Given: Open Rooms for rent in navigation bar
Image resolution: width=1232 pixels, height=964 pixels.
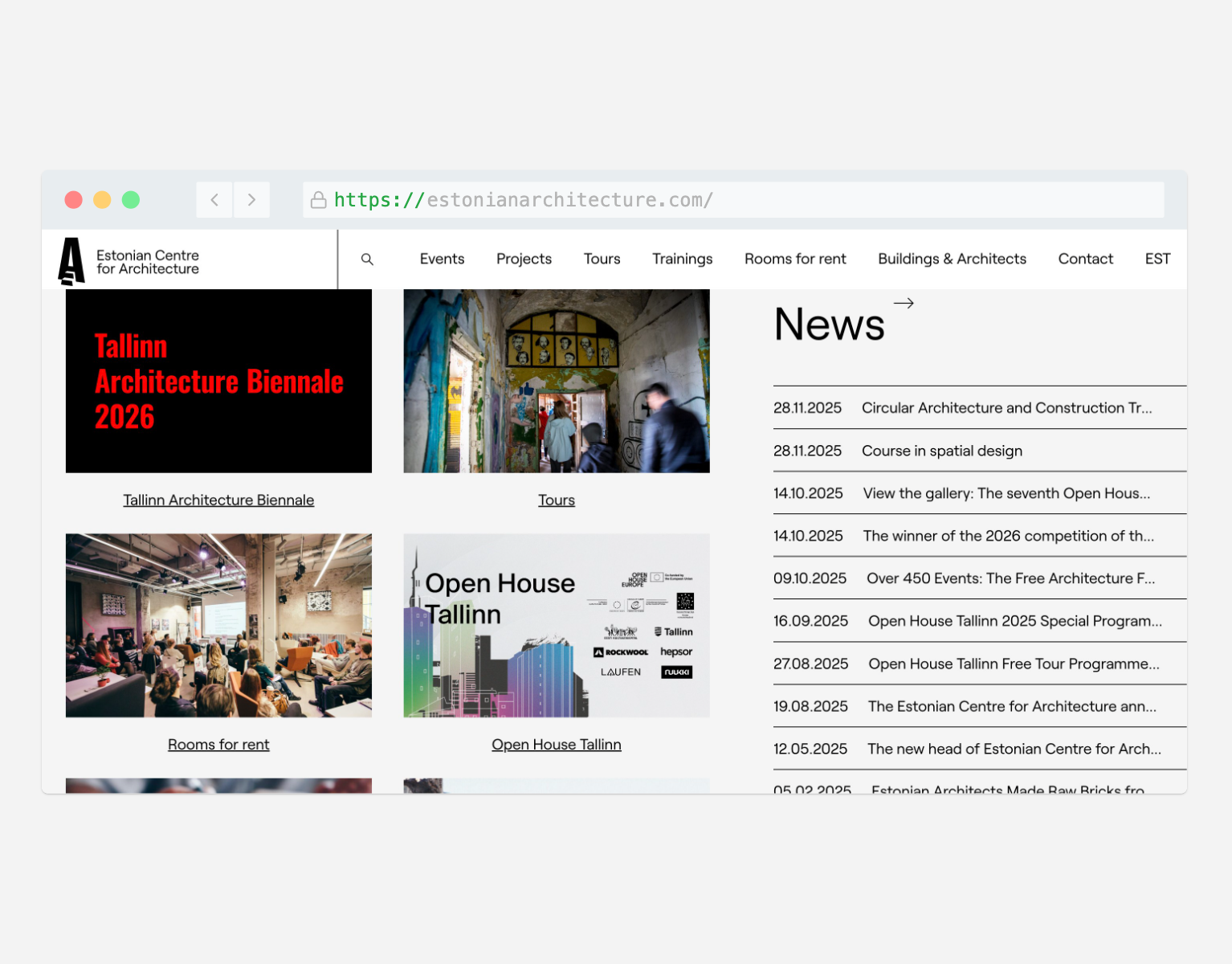Looking at the screenshot, I should point(795,259).
